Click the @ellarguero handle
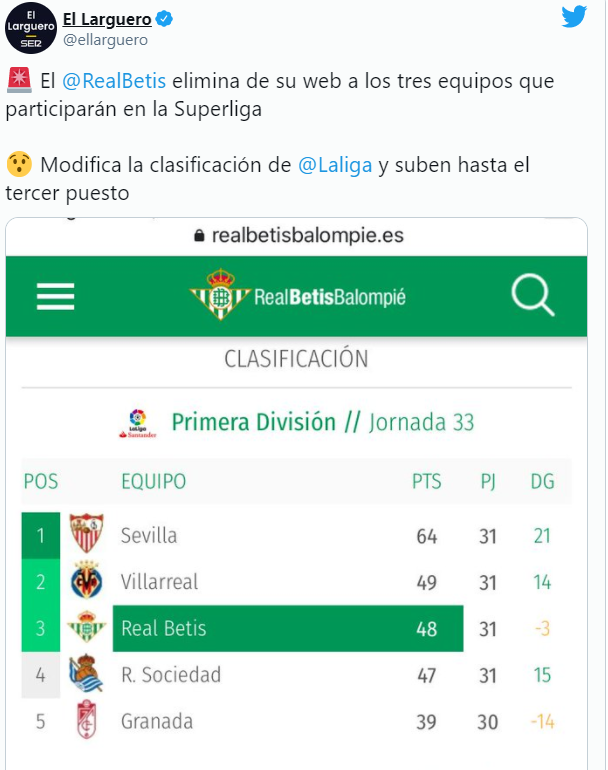 tap(105, 40)
